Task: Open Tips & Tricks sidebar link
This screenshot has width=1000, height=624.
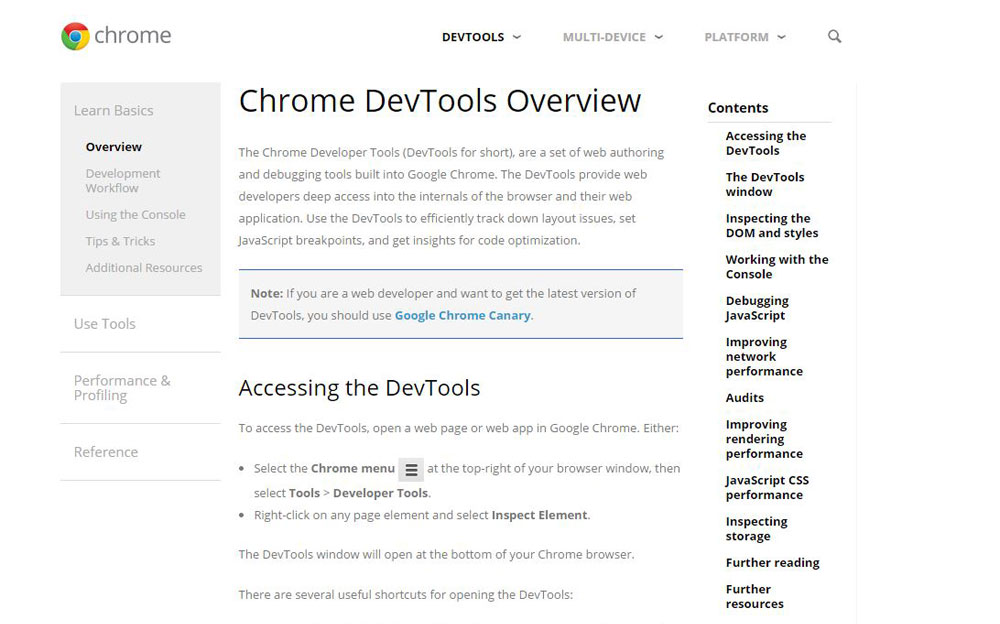Action: pos(120,241)
